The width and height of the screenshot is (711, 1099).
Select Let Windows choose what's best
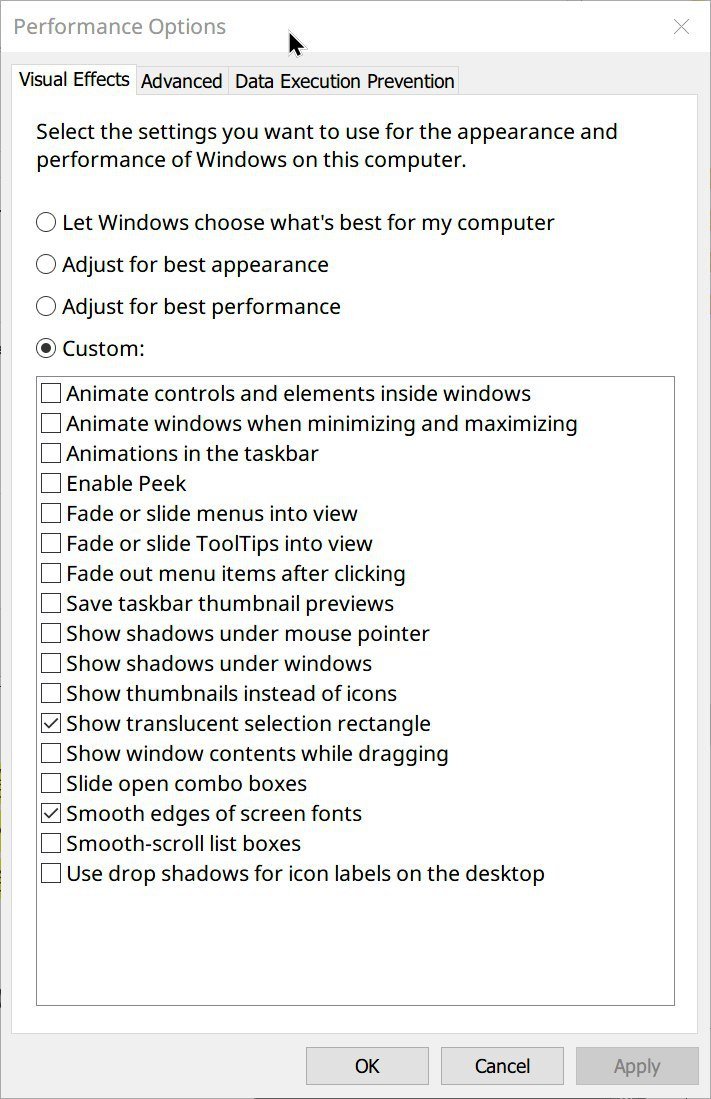pos(46,222)
